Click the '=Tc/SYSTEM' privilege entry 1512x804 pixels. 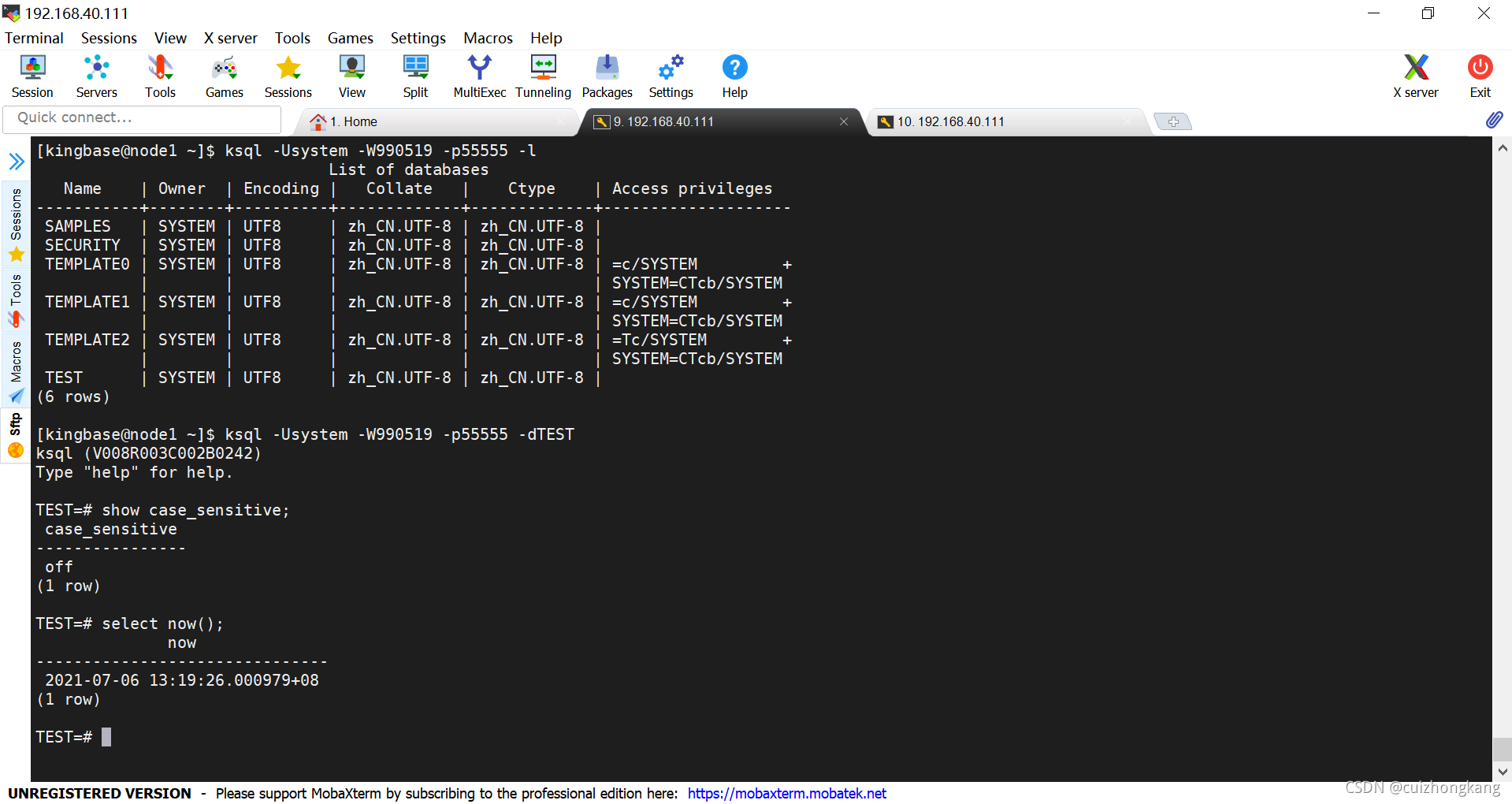(x=659, y=340)
